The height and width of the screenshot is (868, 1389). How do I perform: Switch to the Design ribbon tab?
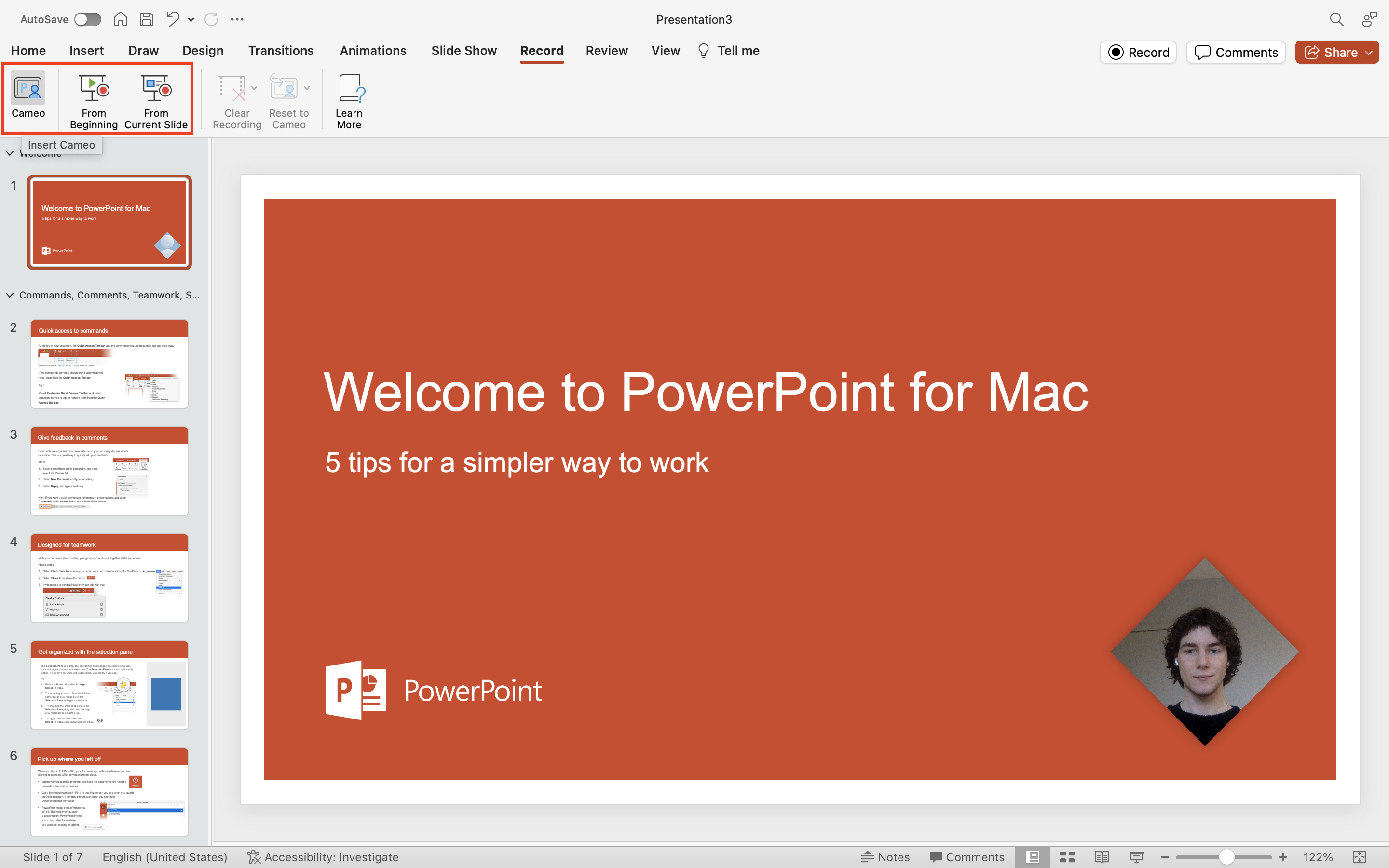click(x=202, y=50)
